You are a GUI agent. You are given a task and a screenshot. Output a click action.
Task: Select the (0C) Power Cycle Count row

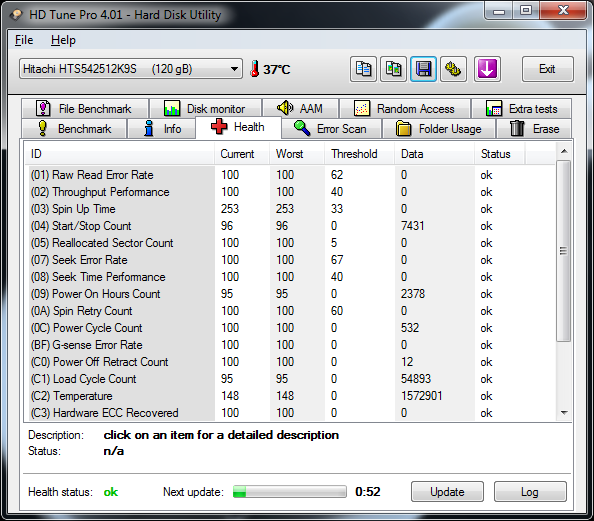290,328
